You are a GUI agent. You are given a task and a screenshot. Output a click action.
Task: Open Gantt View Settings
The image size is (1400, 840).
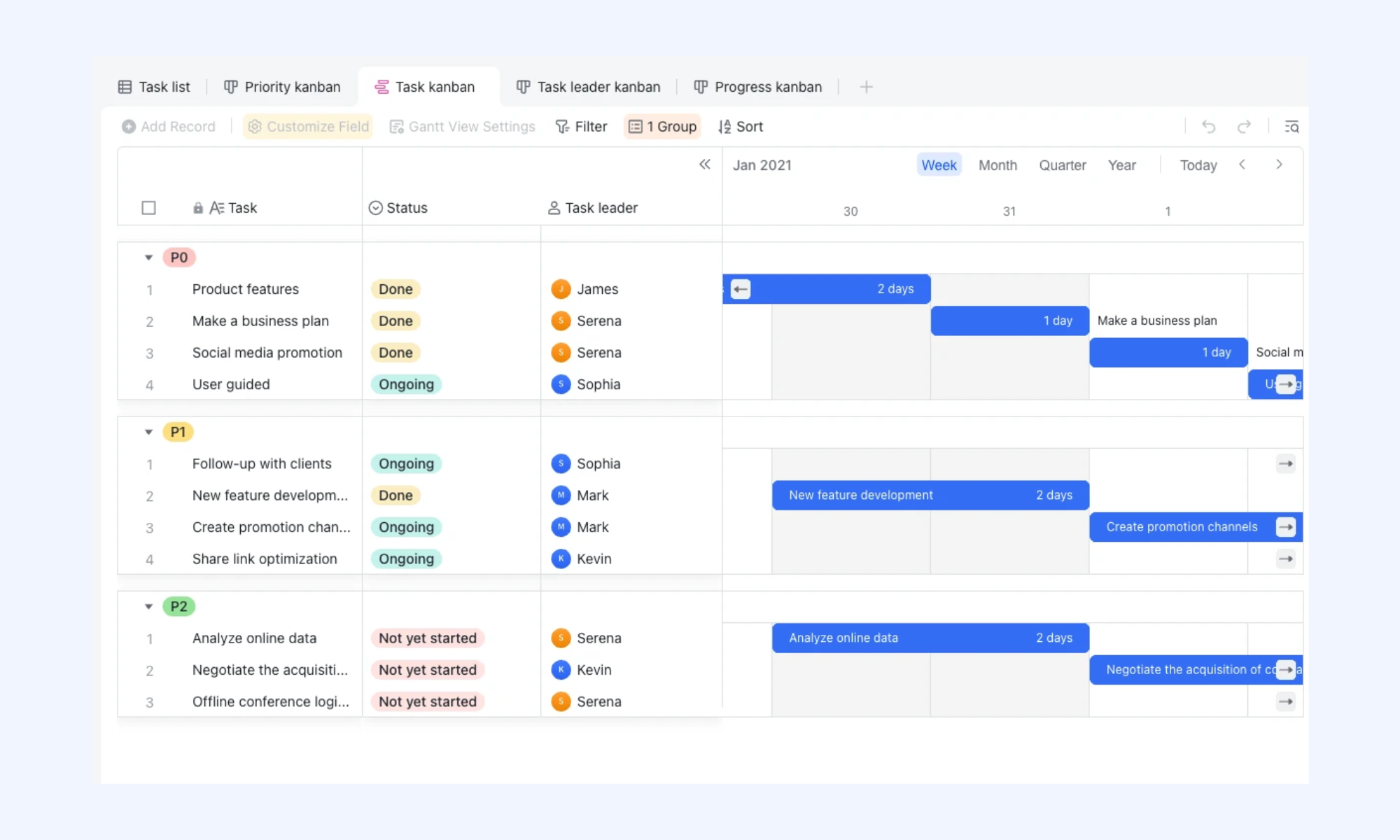[462, 127]
